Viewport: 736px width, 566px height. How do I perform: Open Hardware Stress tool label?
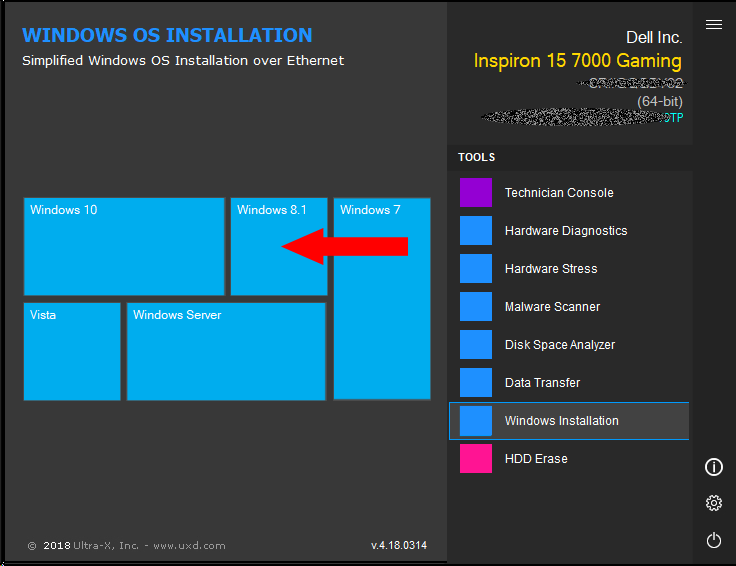[550, 269]
